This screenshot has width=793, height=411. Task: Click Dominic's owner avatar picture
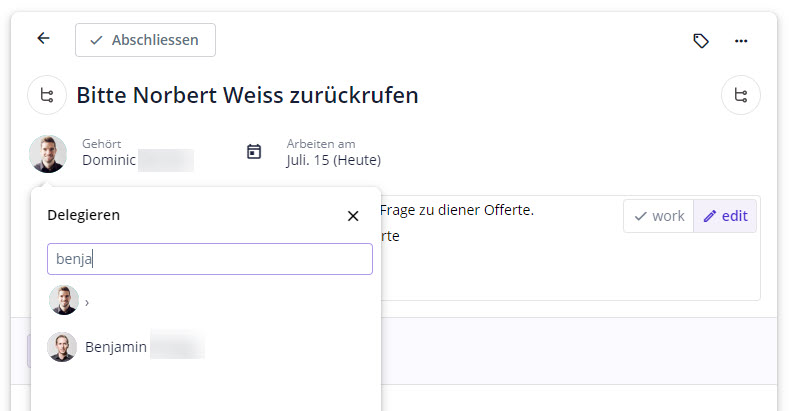tap(47, 153)
